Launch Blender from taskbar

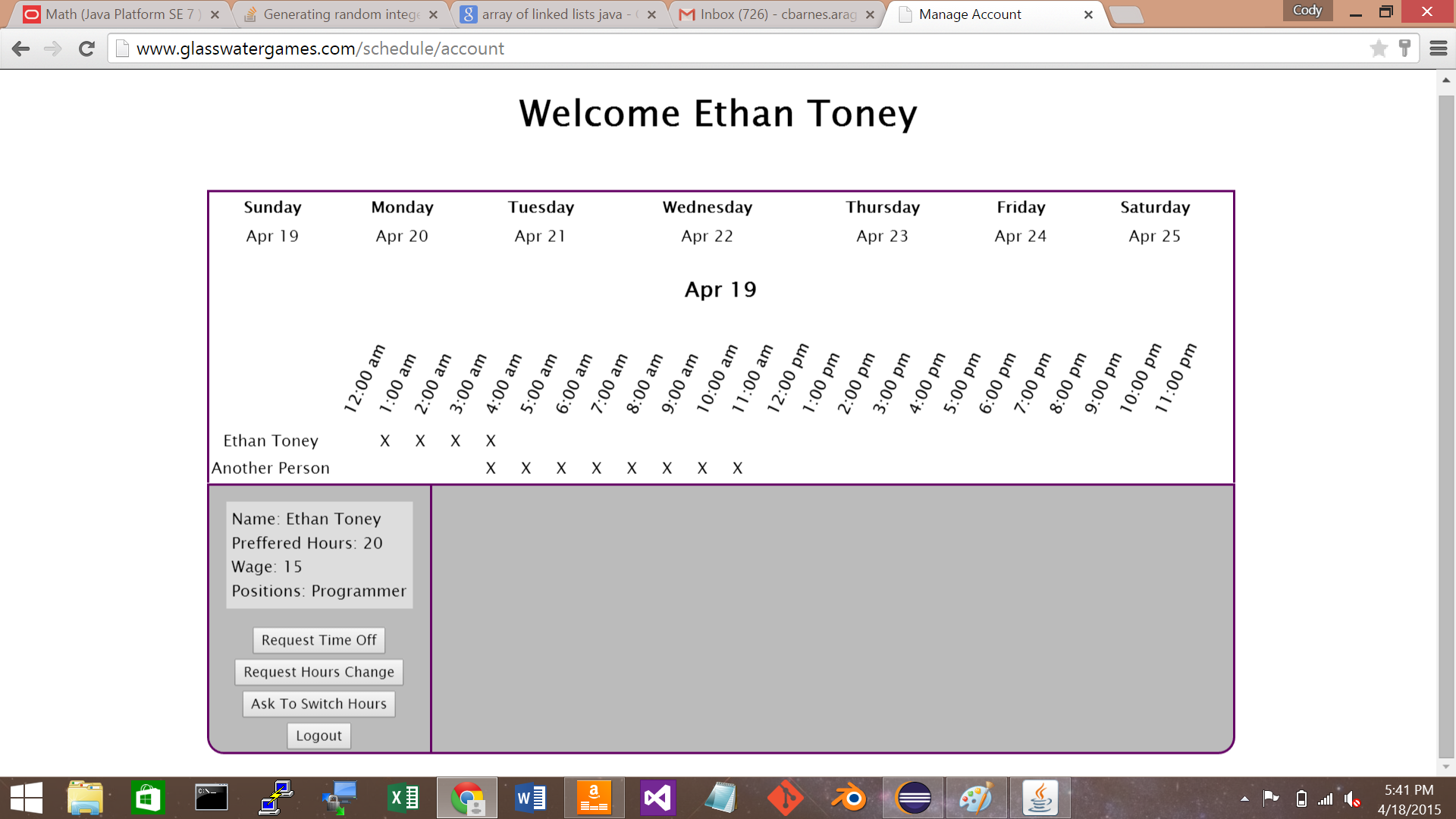point(849,798)
